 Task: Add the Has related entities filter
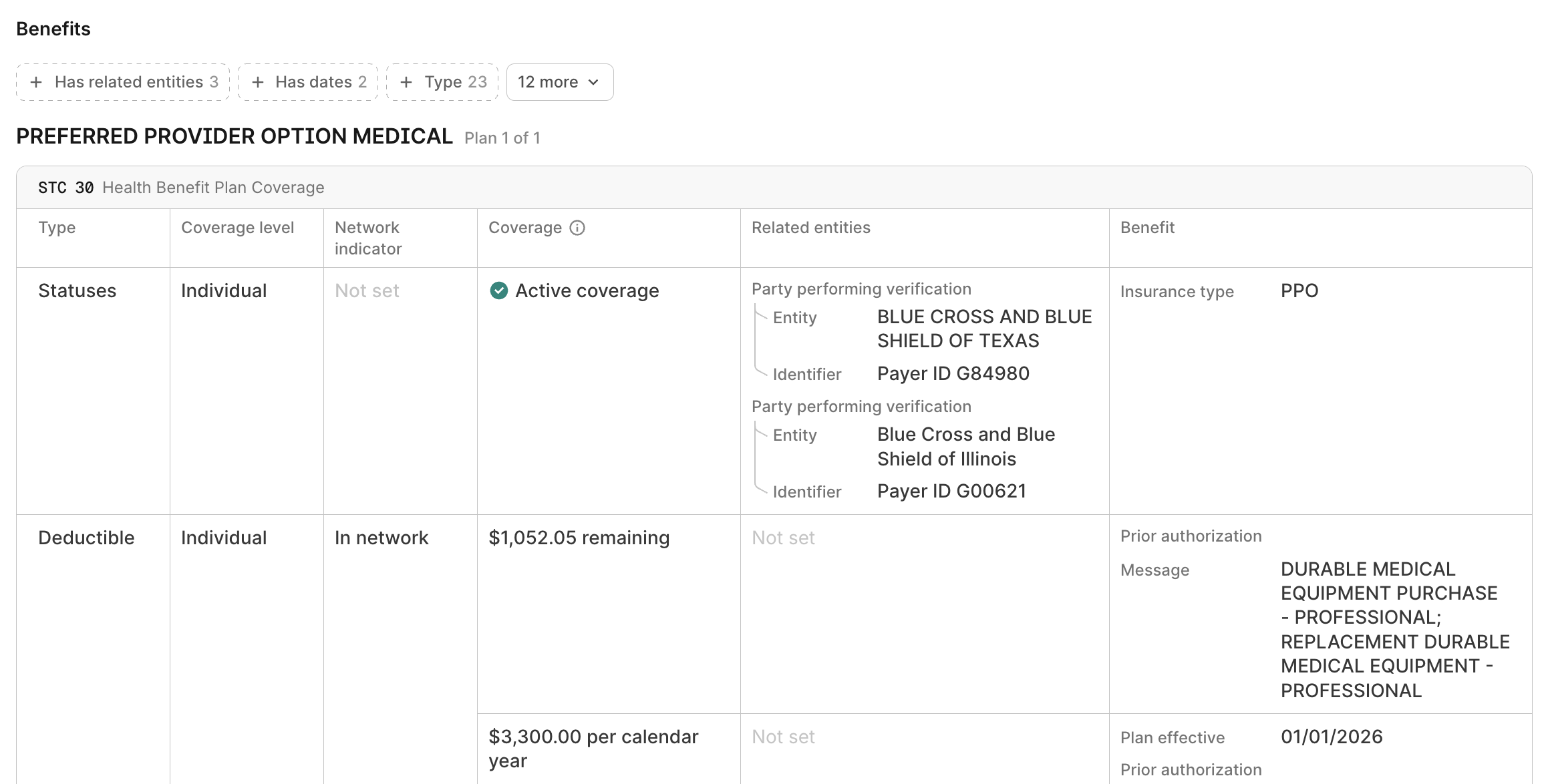click(123, 82)
